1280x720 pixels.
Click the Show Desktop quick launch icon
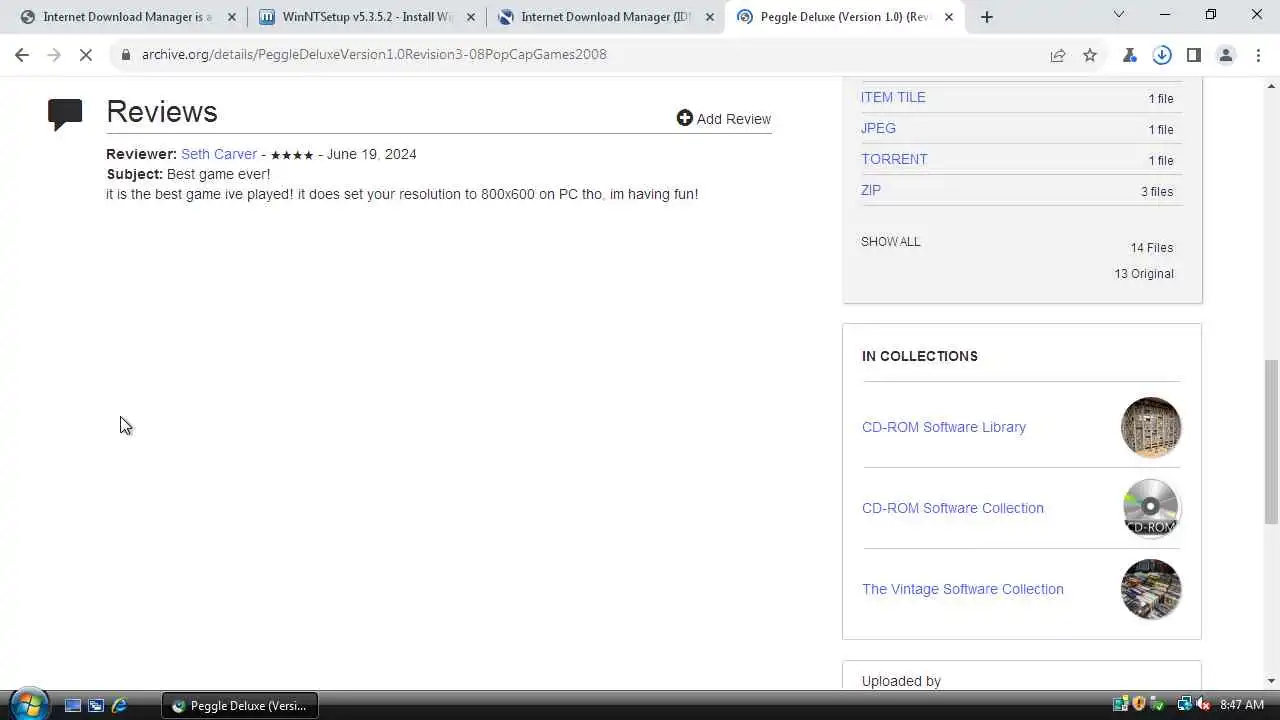tap(73, 705)
